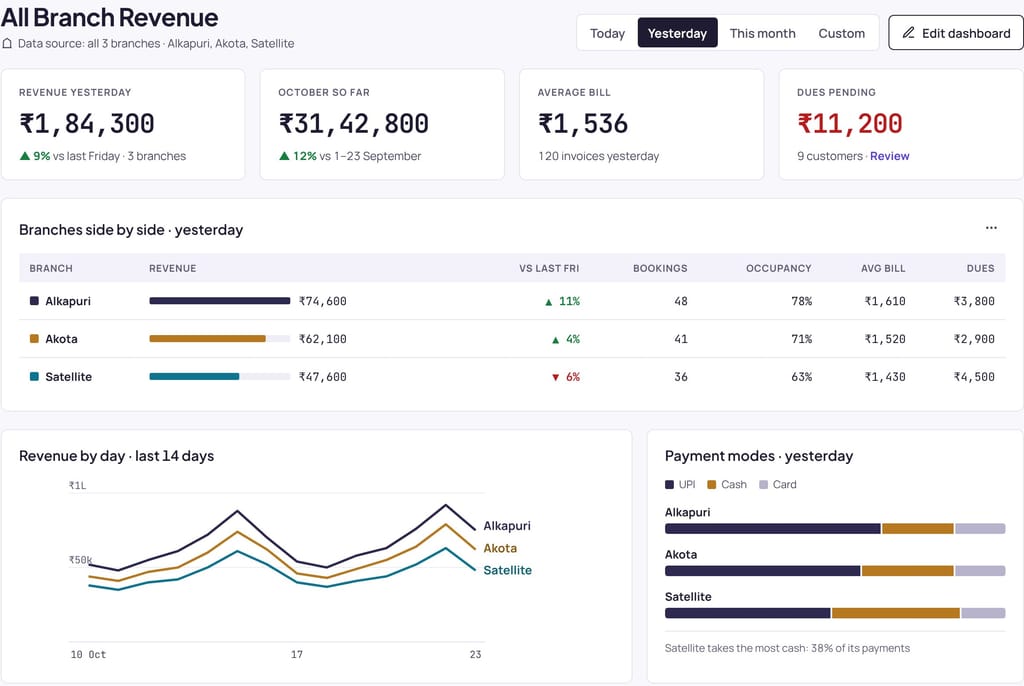
Task: Click the Satellite line label in chart
Action: 507,570
